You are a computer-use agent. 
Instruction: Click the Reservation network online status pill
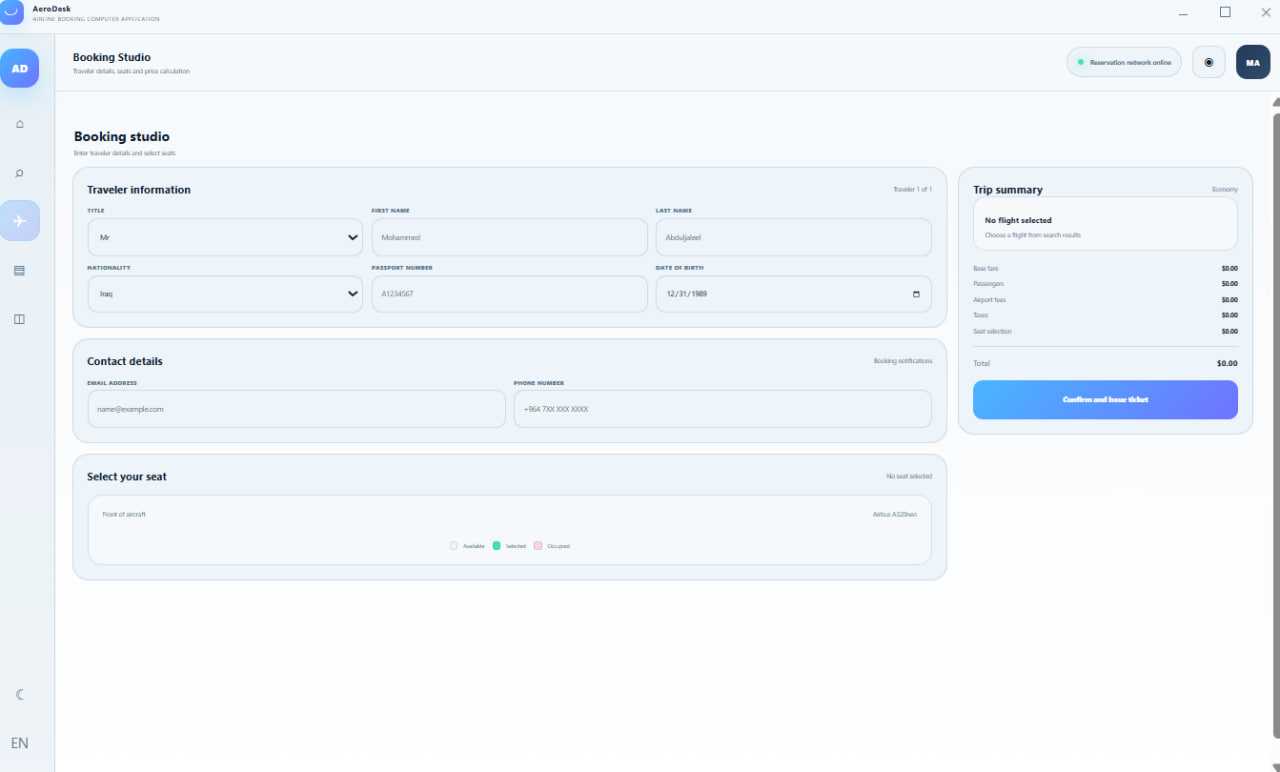[1124, 62]
